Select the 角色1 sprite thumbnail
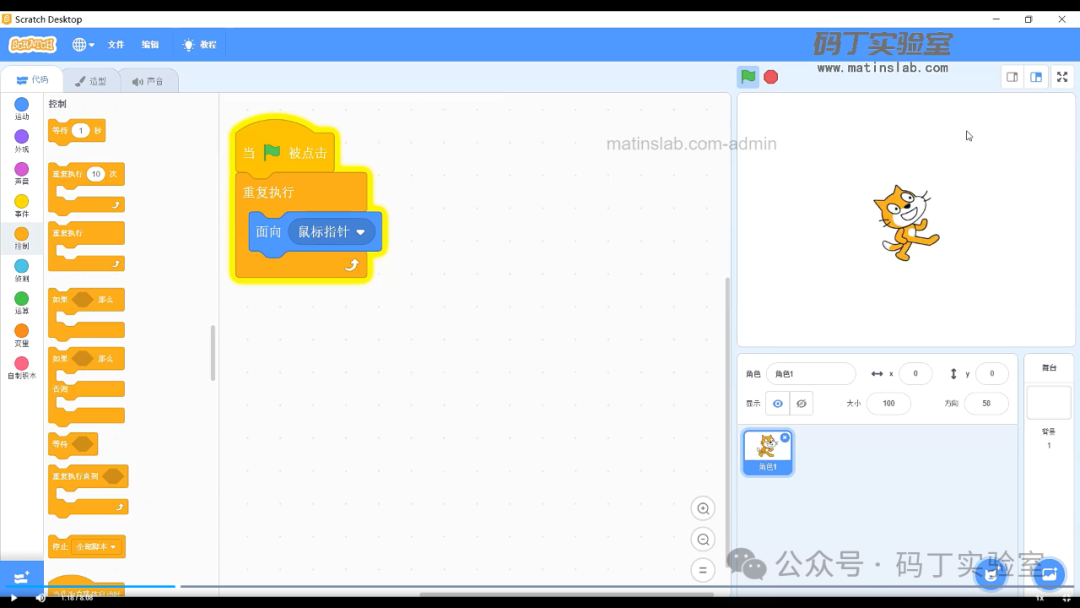Image resolution: width=1080 pixels, height=608 pixels. (767, 452)
